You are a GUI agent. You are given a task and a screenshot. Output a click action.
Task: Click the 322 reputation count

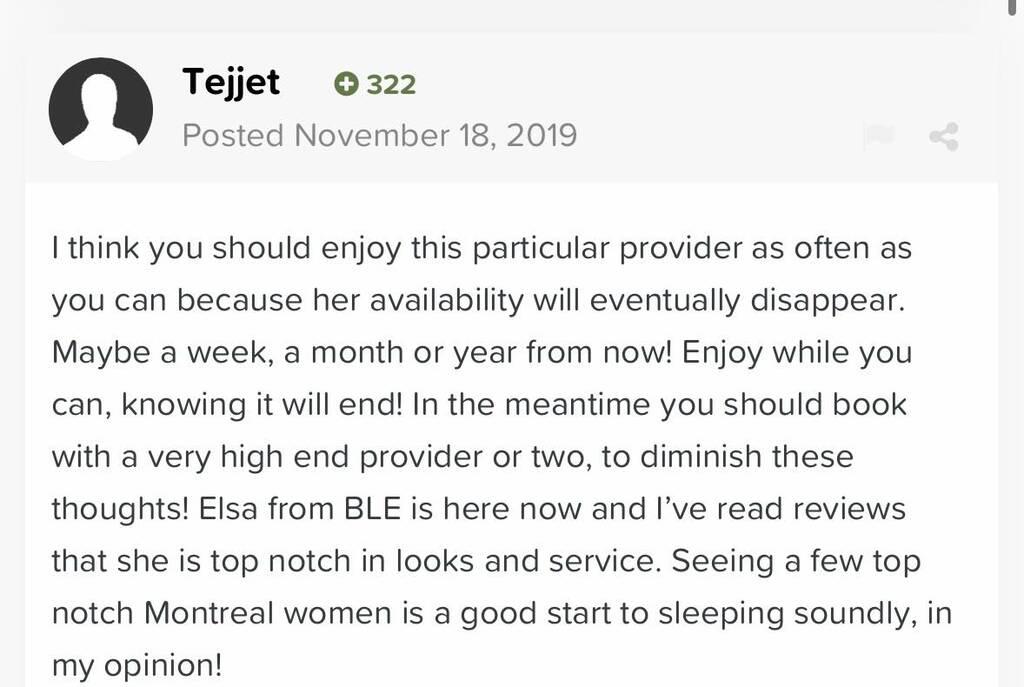[391, 85]
